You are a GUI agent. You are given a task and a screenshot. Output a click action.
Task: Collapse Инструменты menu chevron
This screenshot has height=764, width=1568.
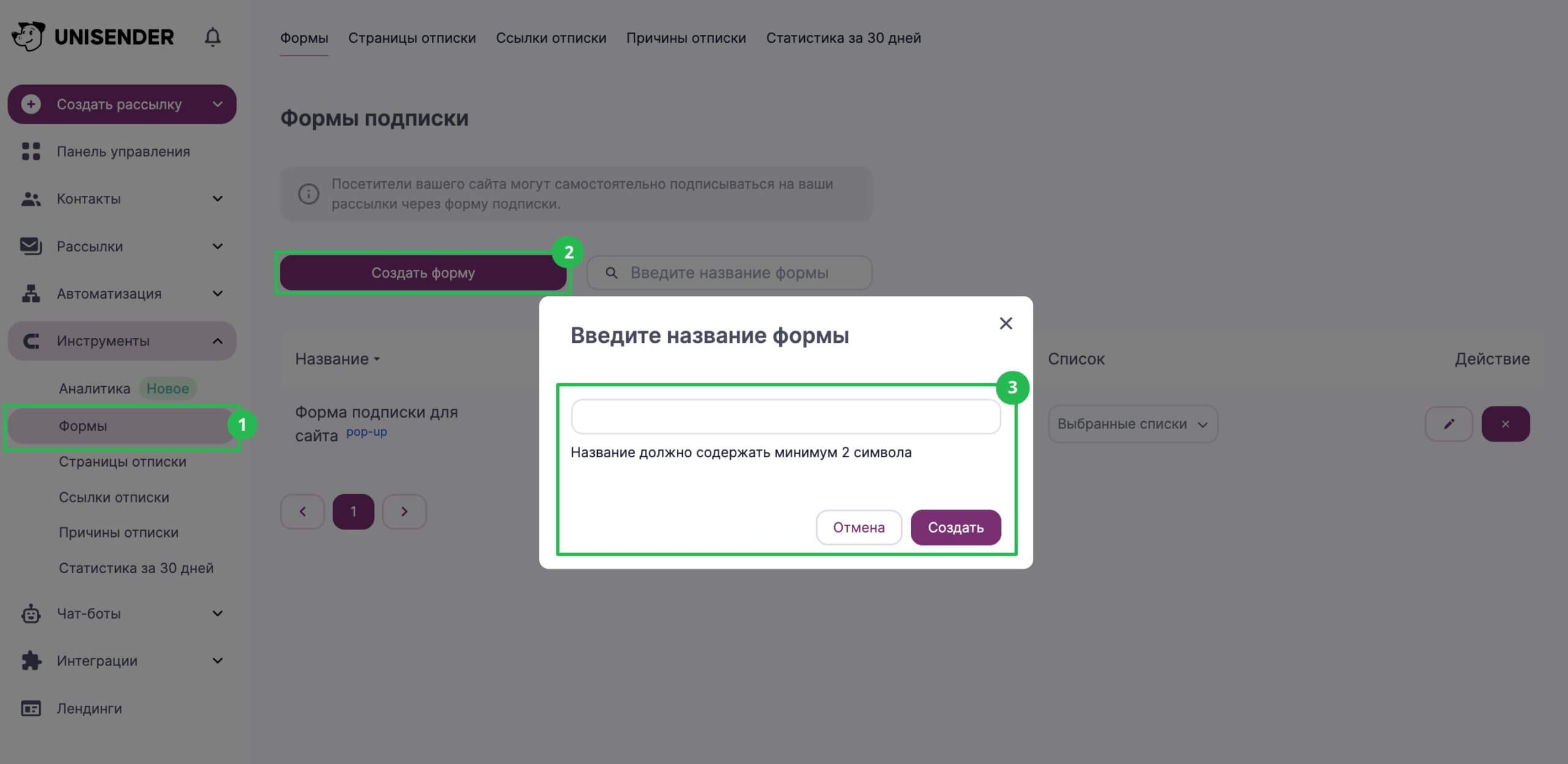tap(217, 341)
